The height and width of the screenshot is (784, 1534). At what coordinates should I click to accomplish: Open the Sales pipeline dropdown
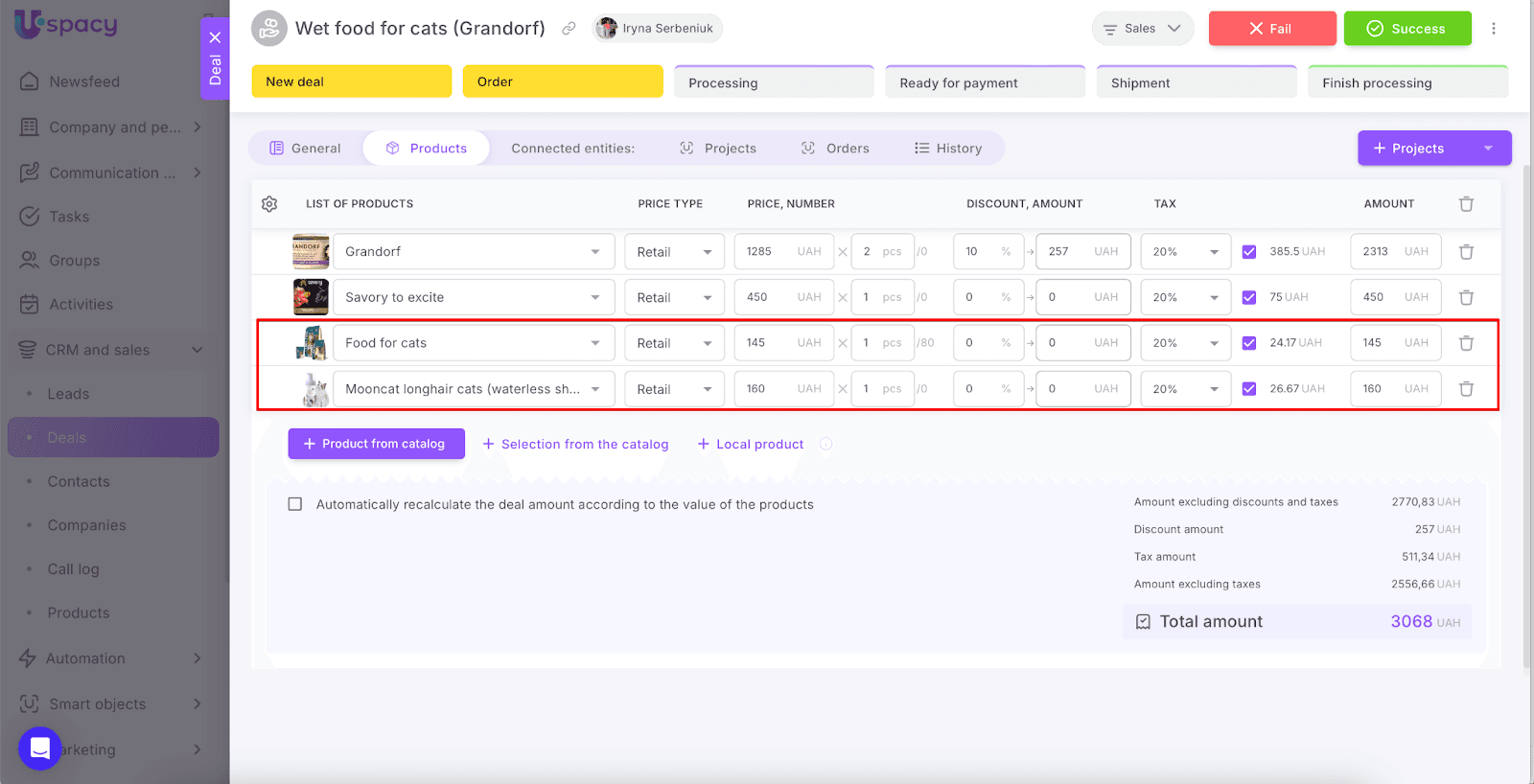click(1142, 29)
